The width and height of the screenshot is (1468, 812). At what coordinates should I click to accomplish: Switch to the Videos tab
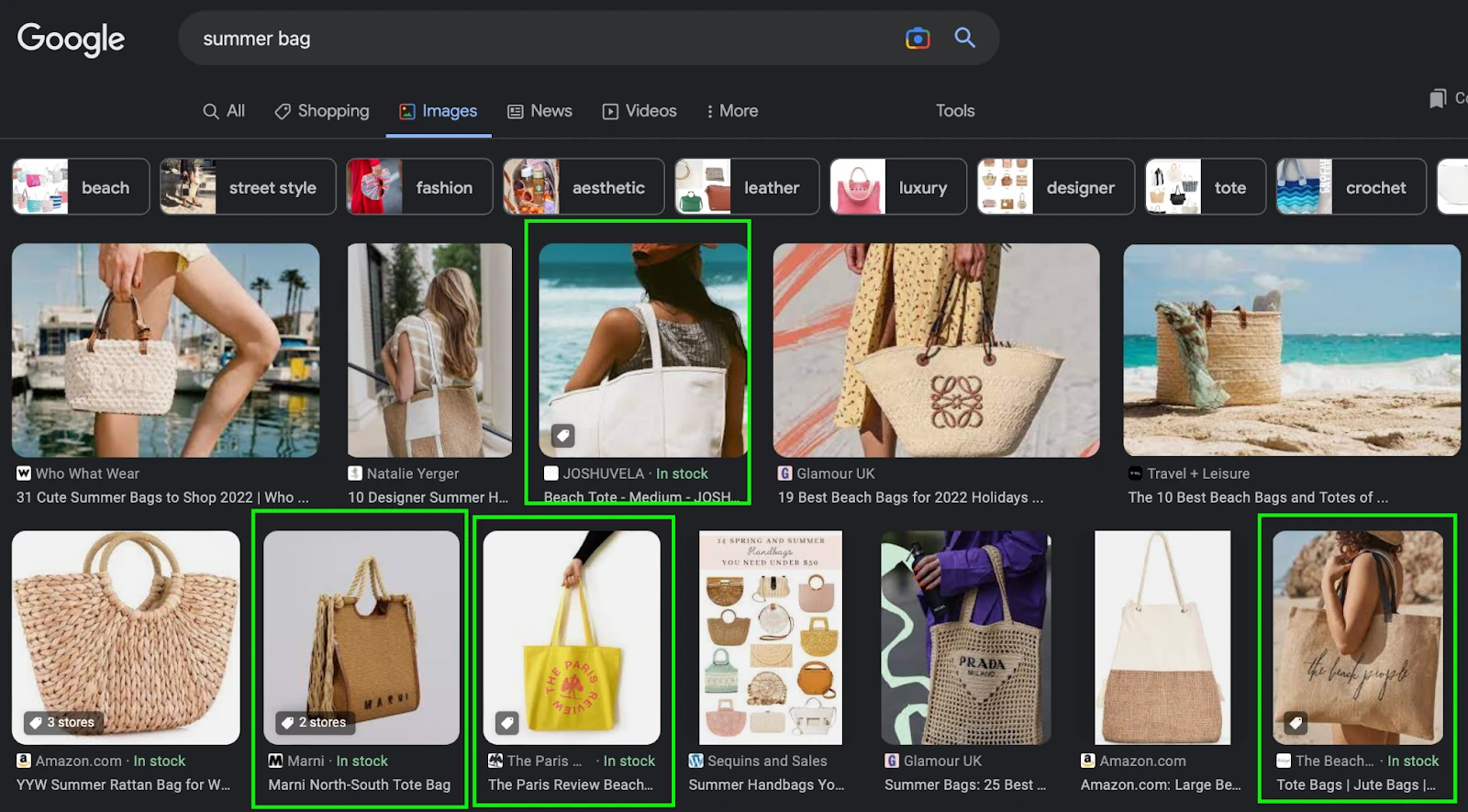tap(639, 111)
